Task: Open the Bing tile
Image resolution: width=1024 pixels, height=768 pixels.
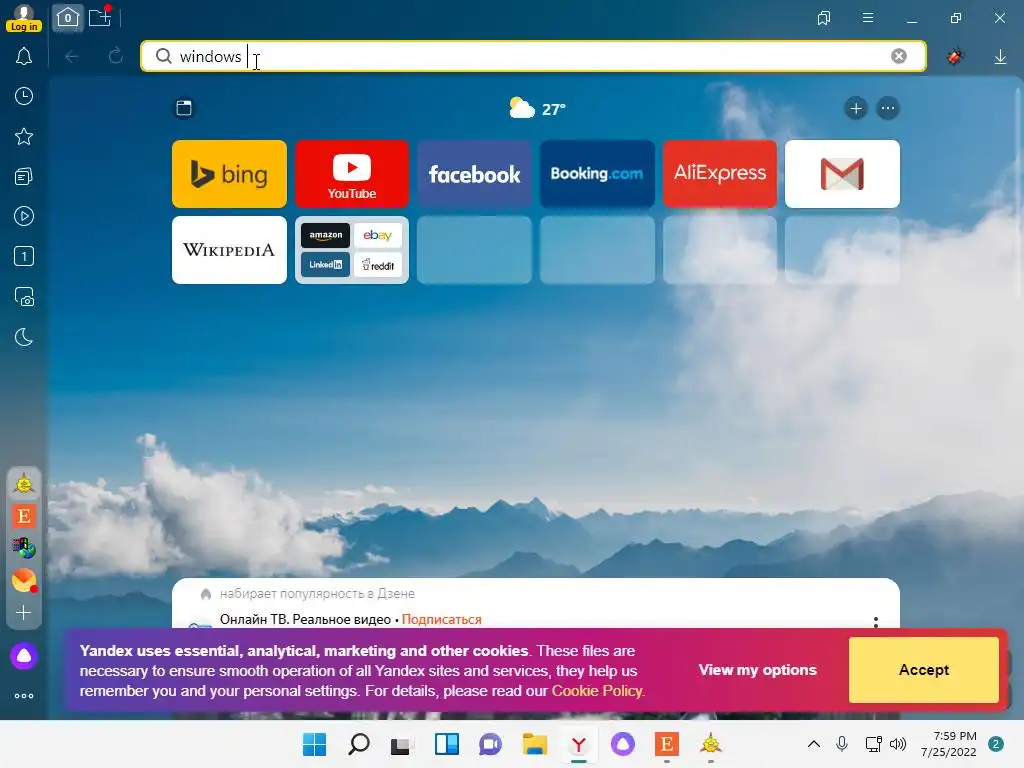Action: tap(229, 174)
